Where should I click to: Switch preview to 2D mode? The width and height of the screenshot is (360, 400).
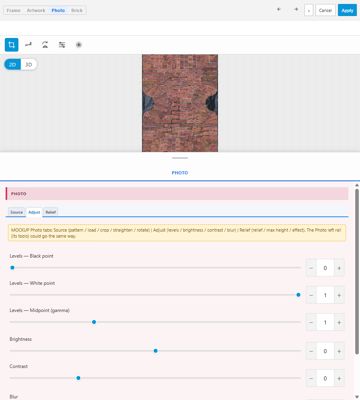tap(13, 64)
